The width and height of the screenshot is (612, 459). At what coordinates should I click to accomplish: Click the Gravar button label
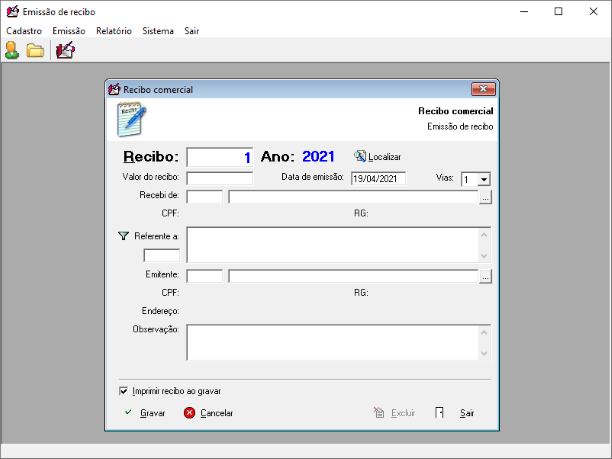tap(153, 413)
